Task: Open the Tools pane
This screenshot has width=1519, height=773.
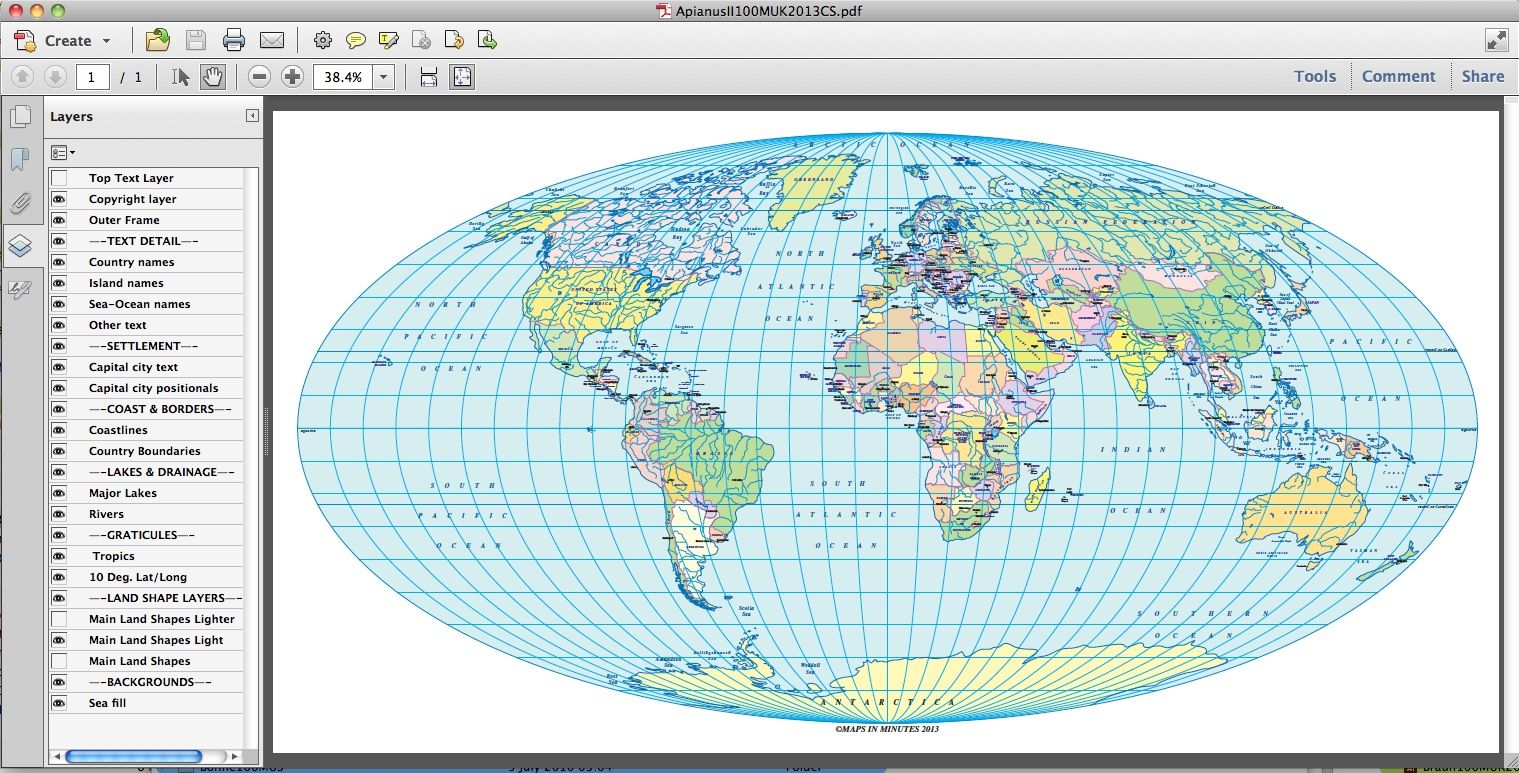Action: click(x=1315, y=76)
